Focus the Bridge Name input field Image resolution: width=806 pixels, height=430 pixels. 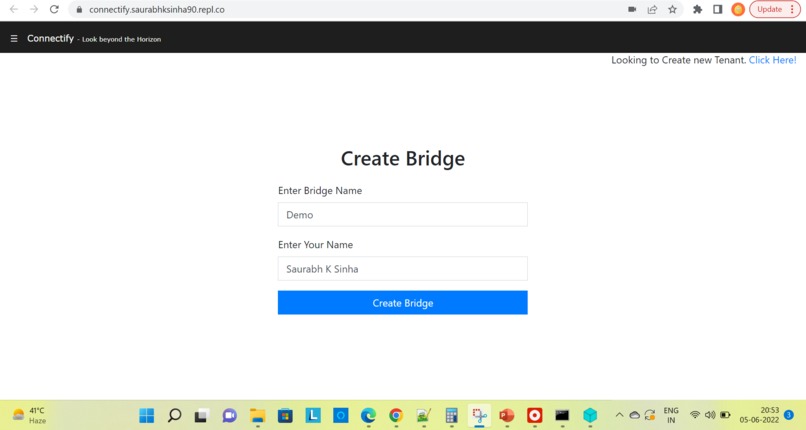(x=402, y=214)
